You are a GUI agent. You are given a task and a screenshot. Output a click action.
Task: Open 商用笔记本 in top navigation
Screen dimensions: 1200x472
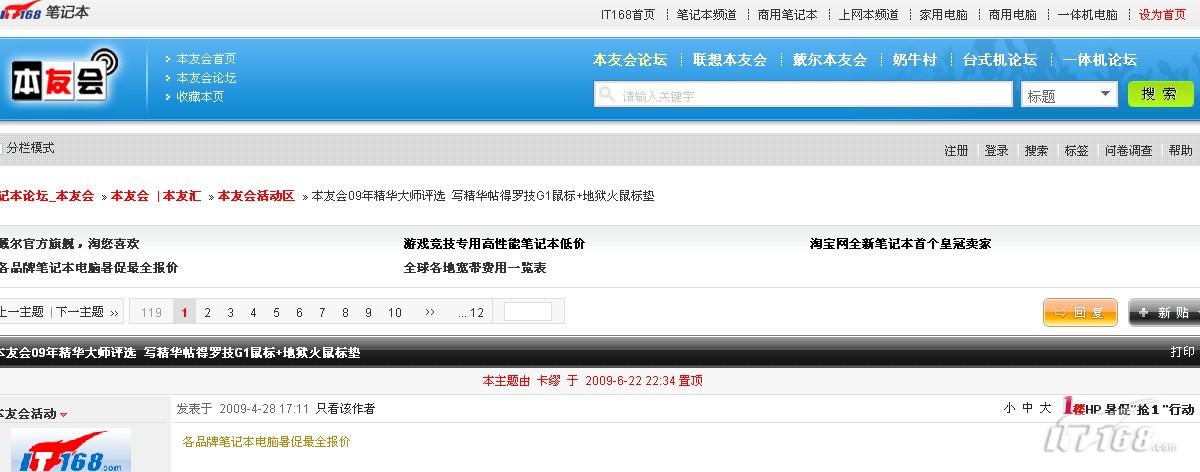pos(787,15)
